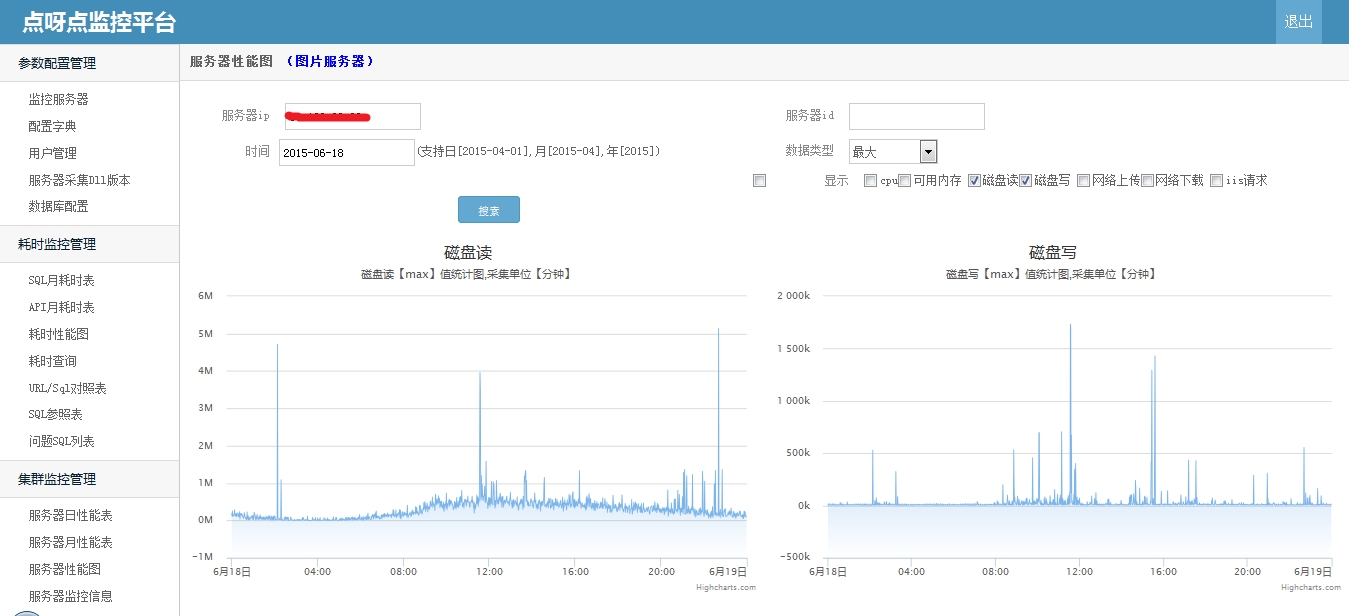Click the 磁盘写 chart title

(x=1053, y=253)
